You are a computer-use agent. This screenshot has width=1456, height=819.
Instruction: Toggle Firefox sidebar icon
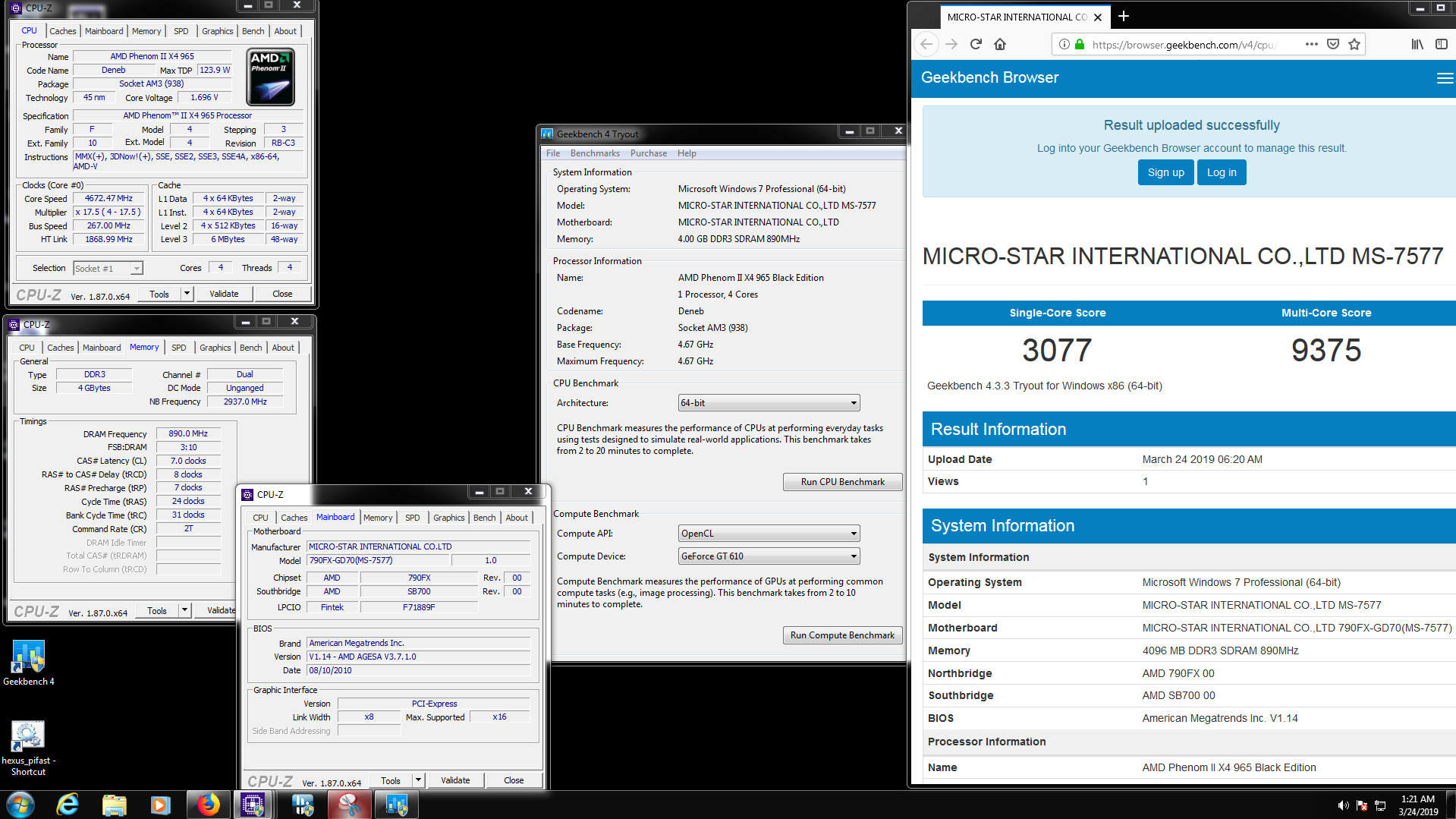[x=1442, y=44]
